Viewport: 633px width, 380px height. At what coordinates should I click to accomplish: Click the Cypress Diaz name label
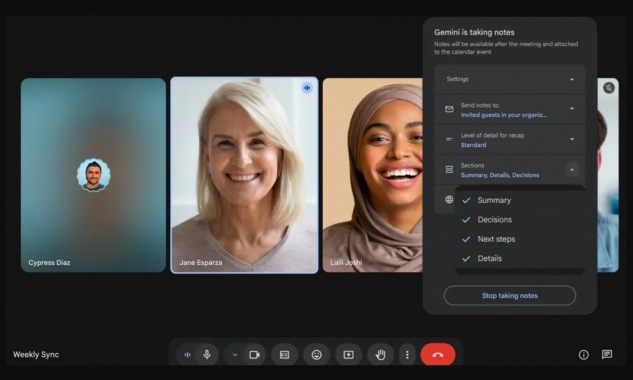tap(49, 262)
